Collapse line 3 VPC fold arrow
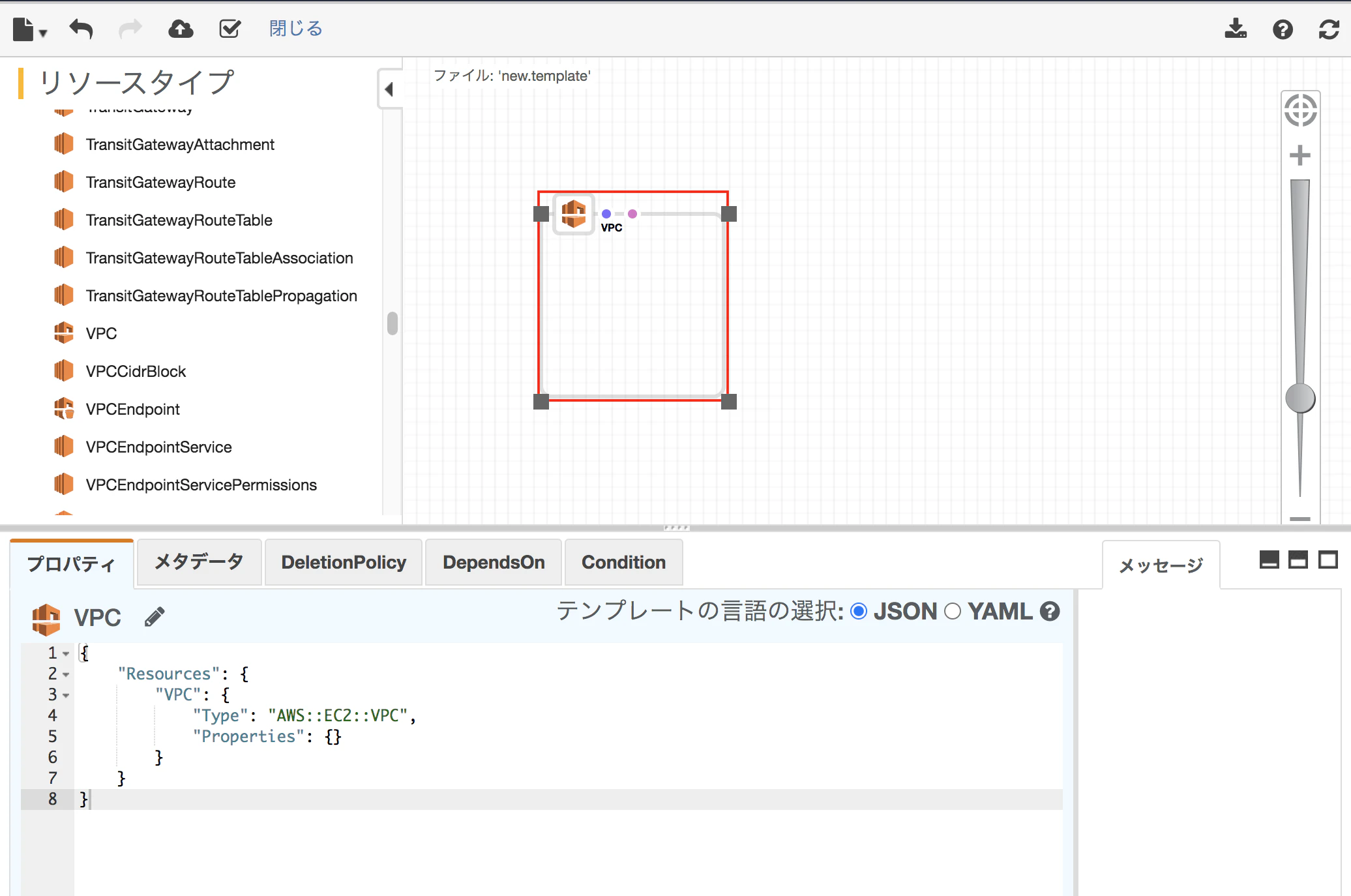The image size is (1351, 896). click(66, 695)
